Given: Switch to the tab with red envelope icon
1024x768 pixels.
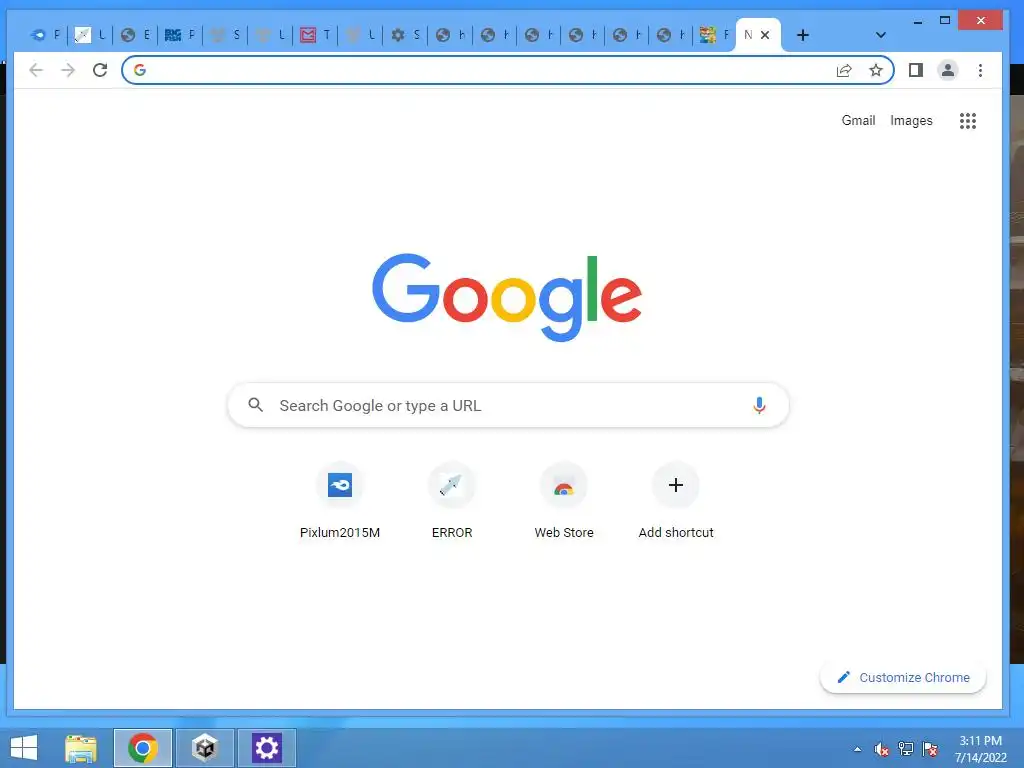Looking at the screenshot, I should (315, 35).
